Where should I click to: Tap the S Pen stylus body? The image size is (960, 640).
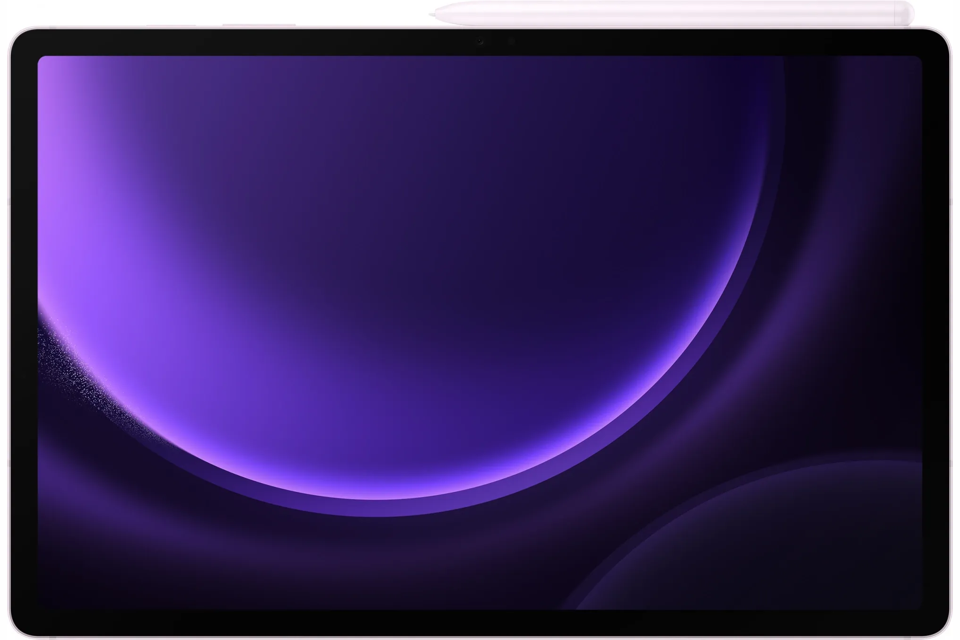pyautogui.click(x=670, y=14)
